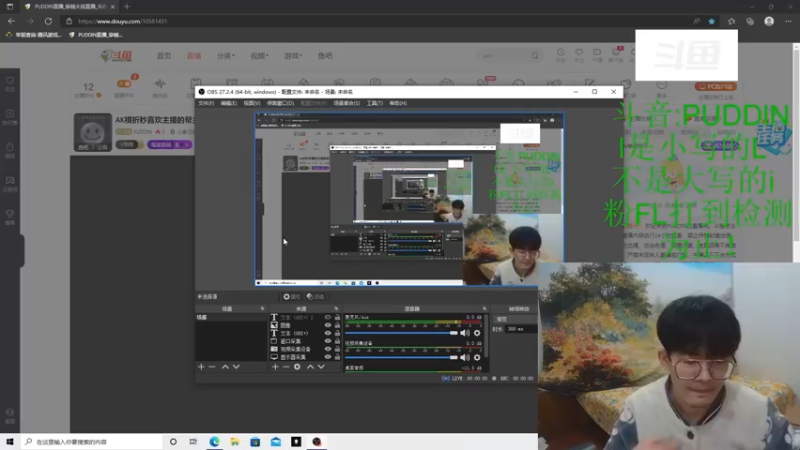Image resolution: width=800 pixels, height=450 pixels.
Task: Open the Douyu search magnifier icon
Action: pyautogui.click(x=535, y=56)
